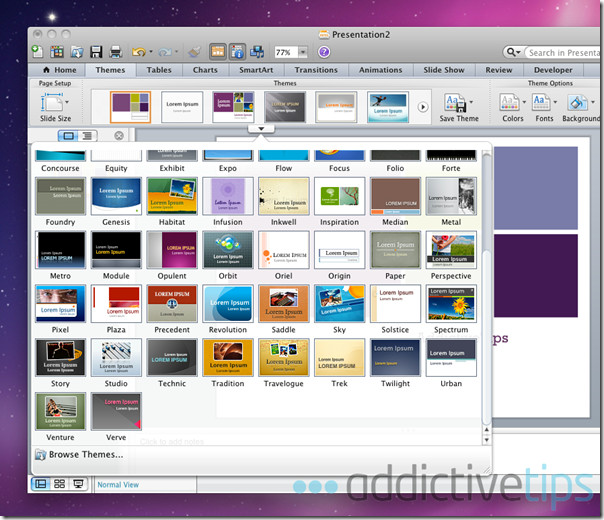The height and width of the screenshot is (520, 604).
Task: Close the slides pane with X icon
Action: tap(119, 136)
